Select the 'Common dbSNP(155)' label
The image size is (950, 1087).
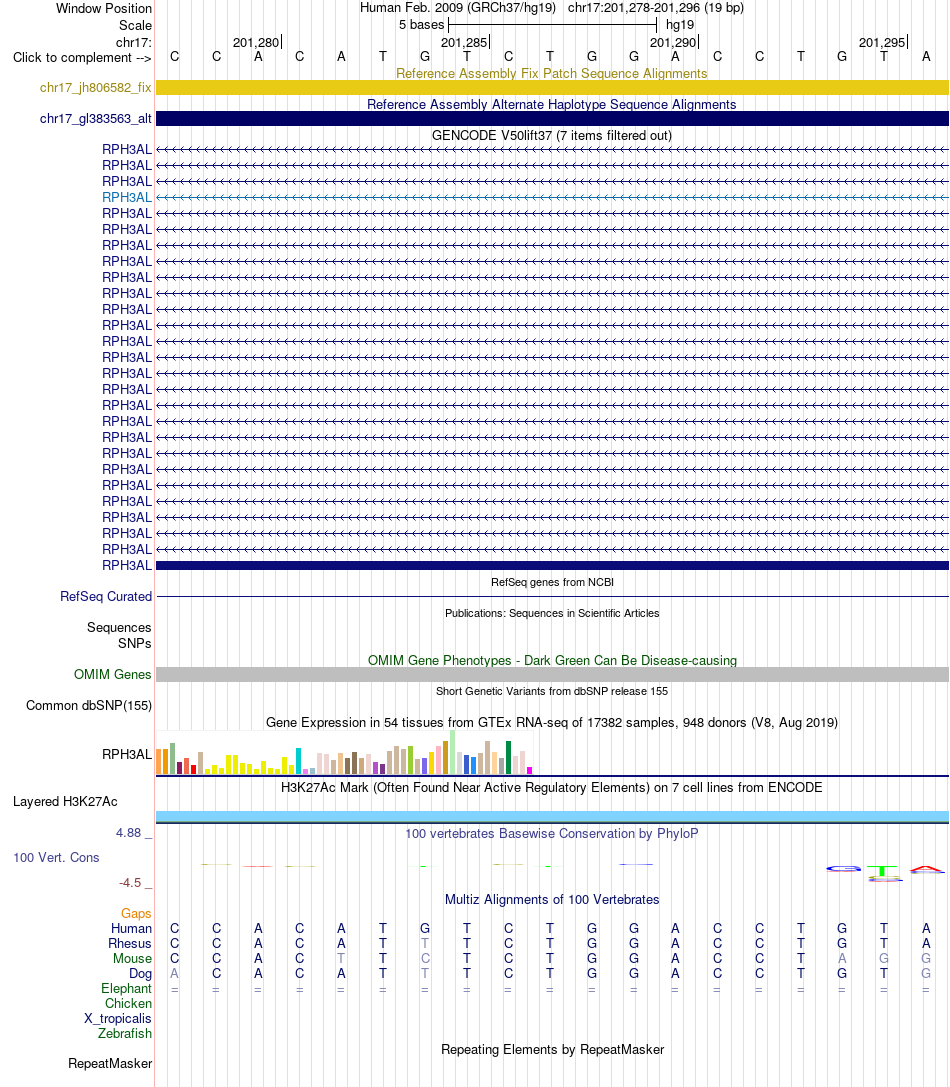coord(89,706)
